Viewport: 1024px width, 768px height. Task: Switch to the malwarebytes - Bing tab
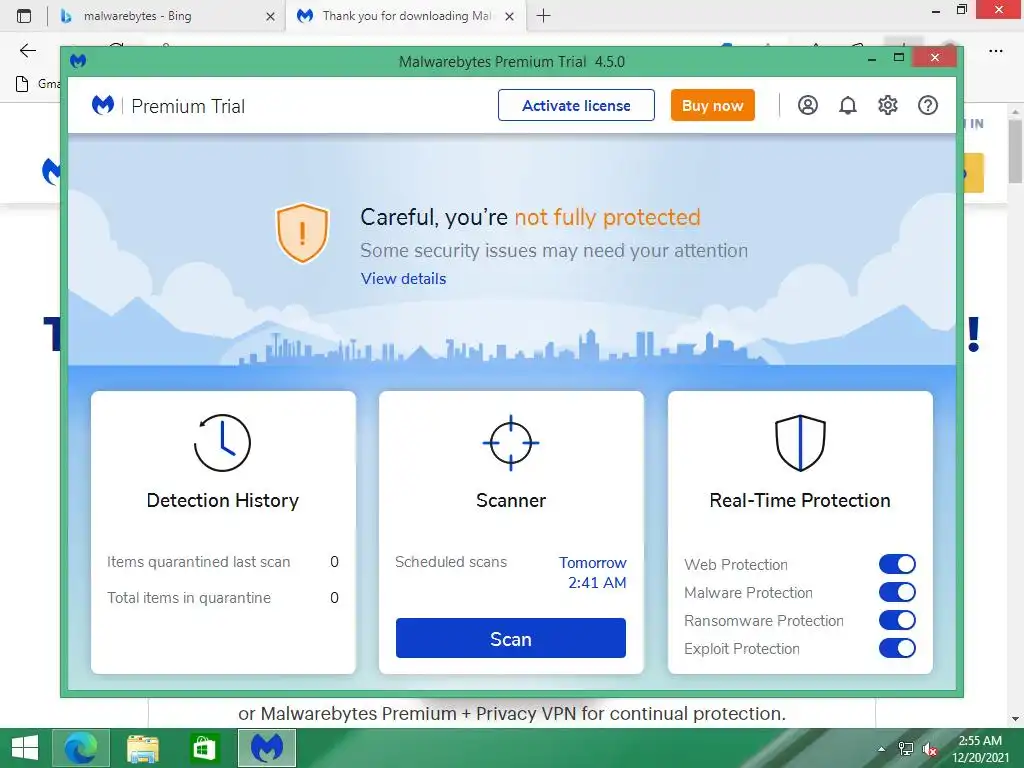pos(167,16)
